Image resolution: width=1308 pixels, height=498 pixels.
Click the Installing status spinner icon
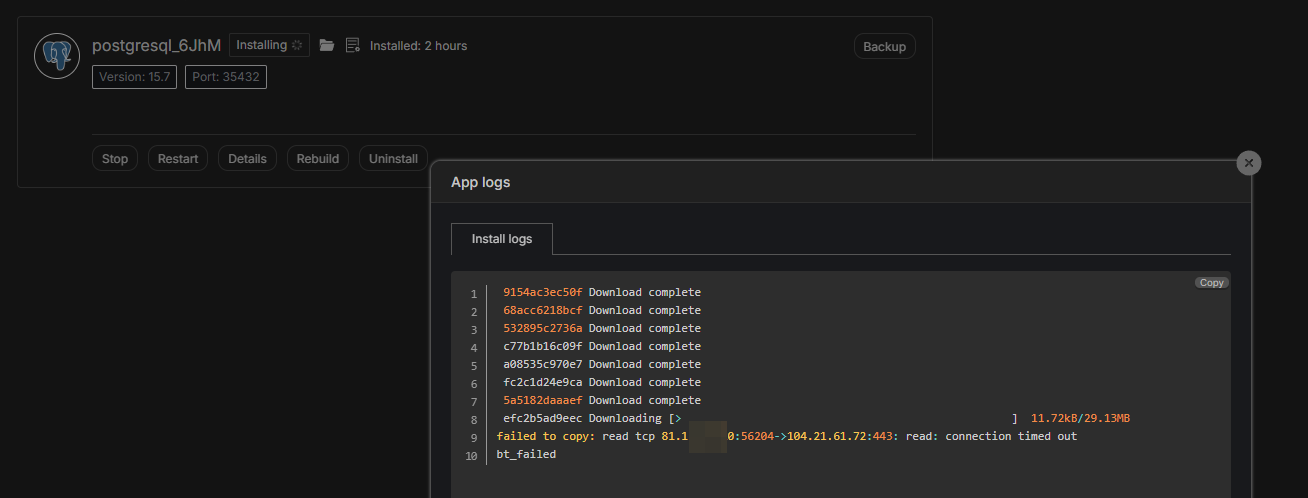pos(297,45)
